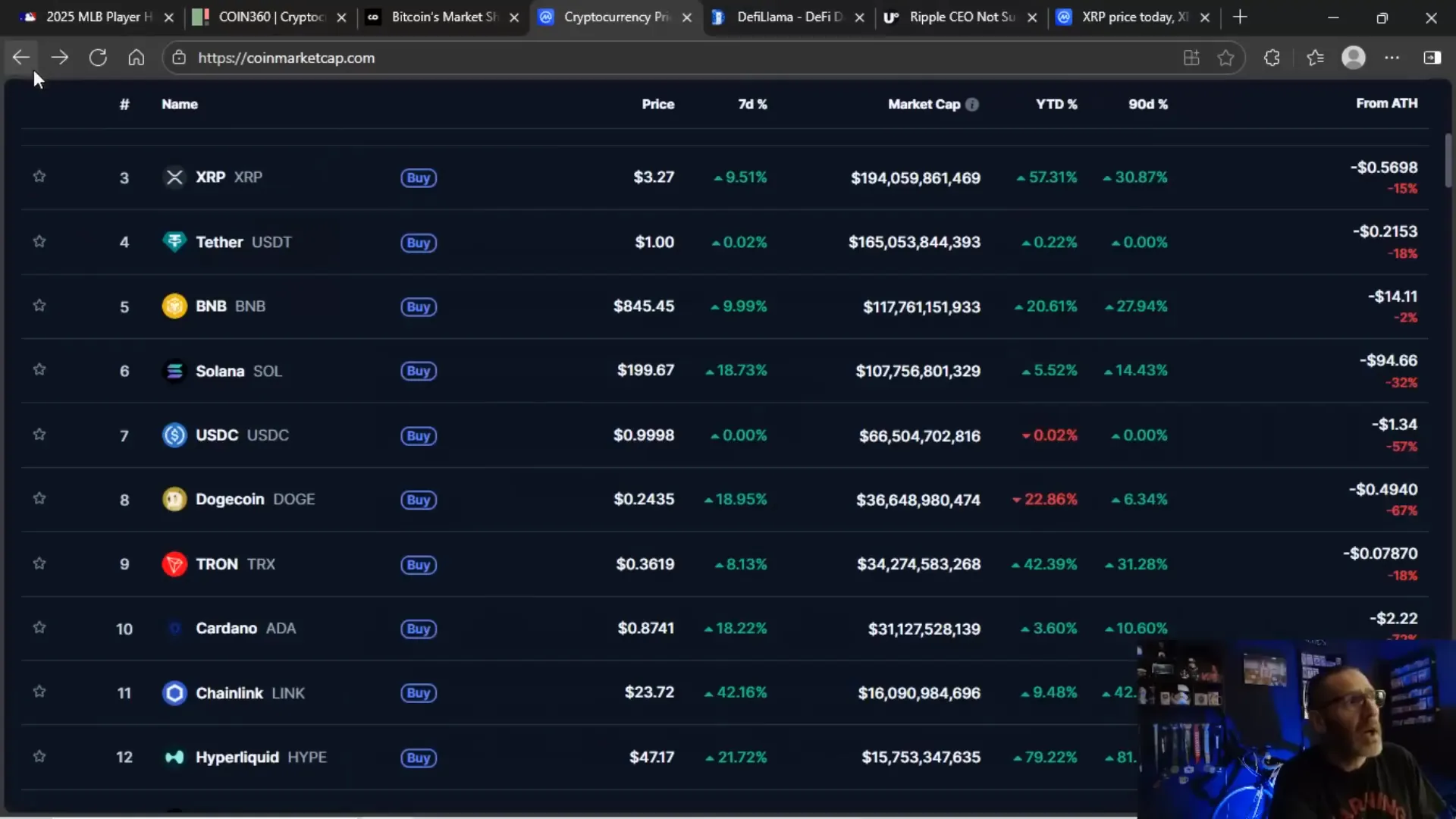Click BNB price $845.45

(x=643, y=306)
